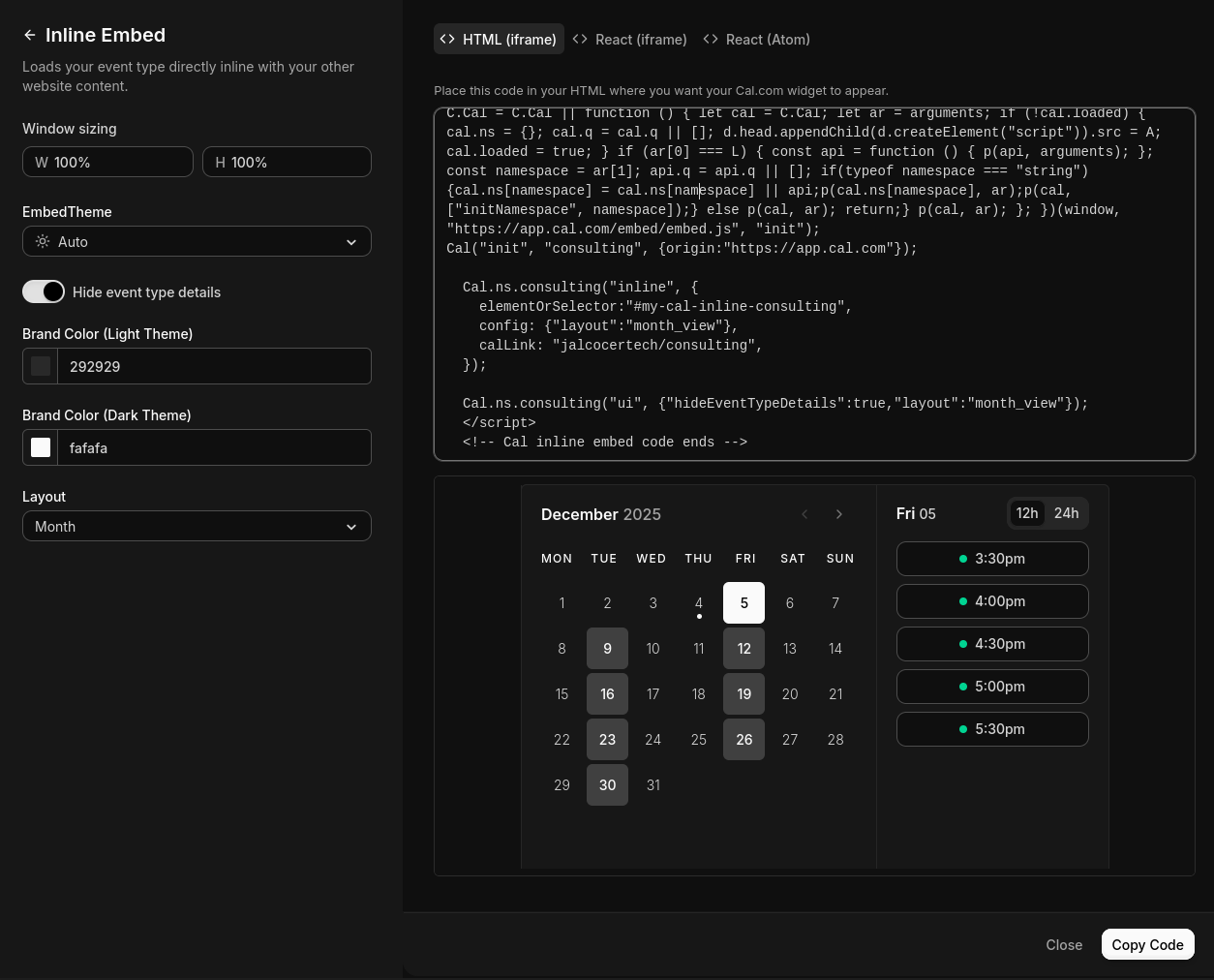Viewport: 1214px width, 980px height.
Task: Switch time format to 12h
Action: 1027,513
